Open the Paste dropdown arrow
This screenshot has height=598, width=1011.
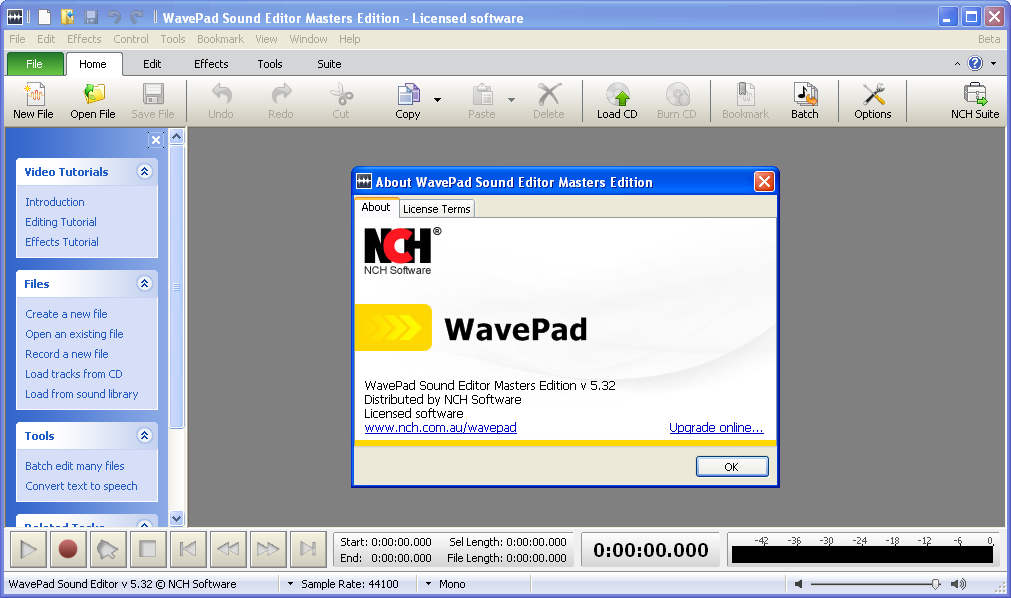click(x=511, y=100)
